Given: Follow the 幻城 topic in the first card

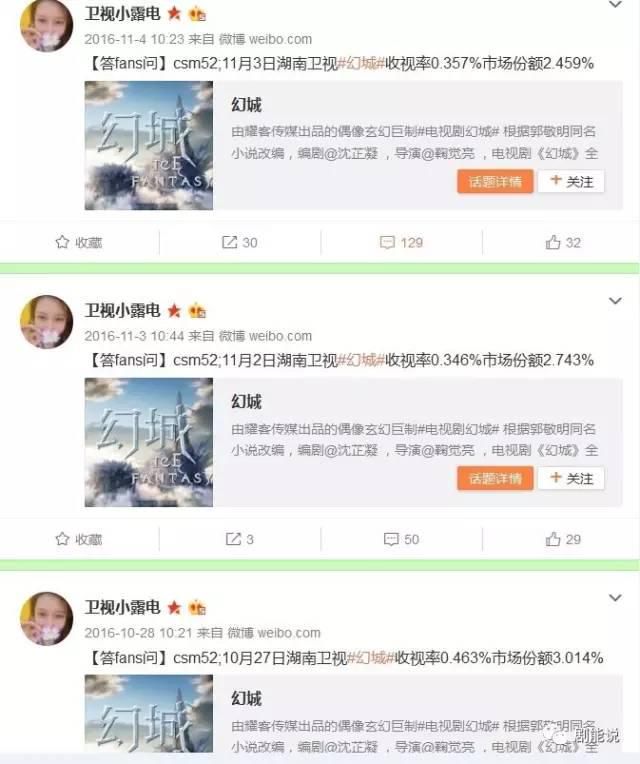Looking at the screenshot, I should click(571, 182).
